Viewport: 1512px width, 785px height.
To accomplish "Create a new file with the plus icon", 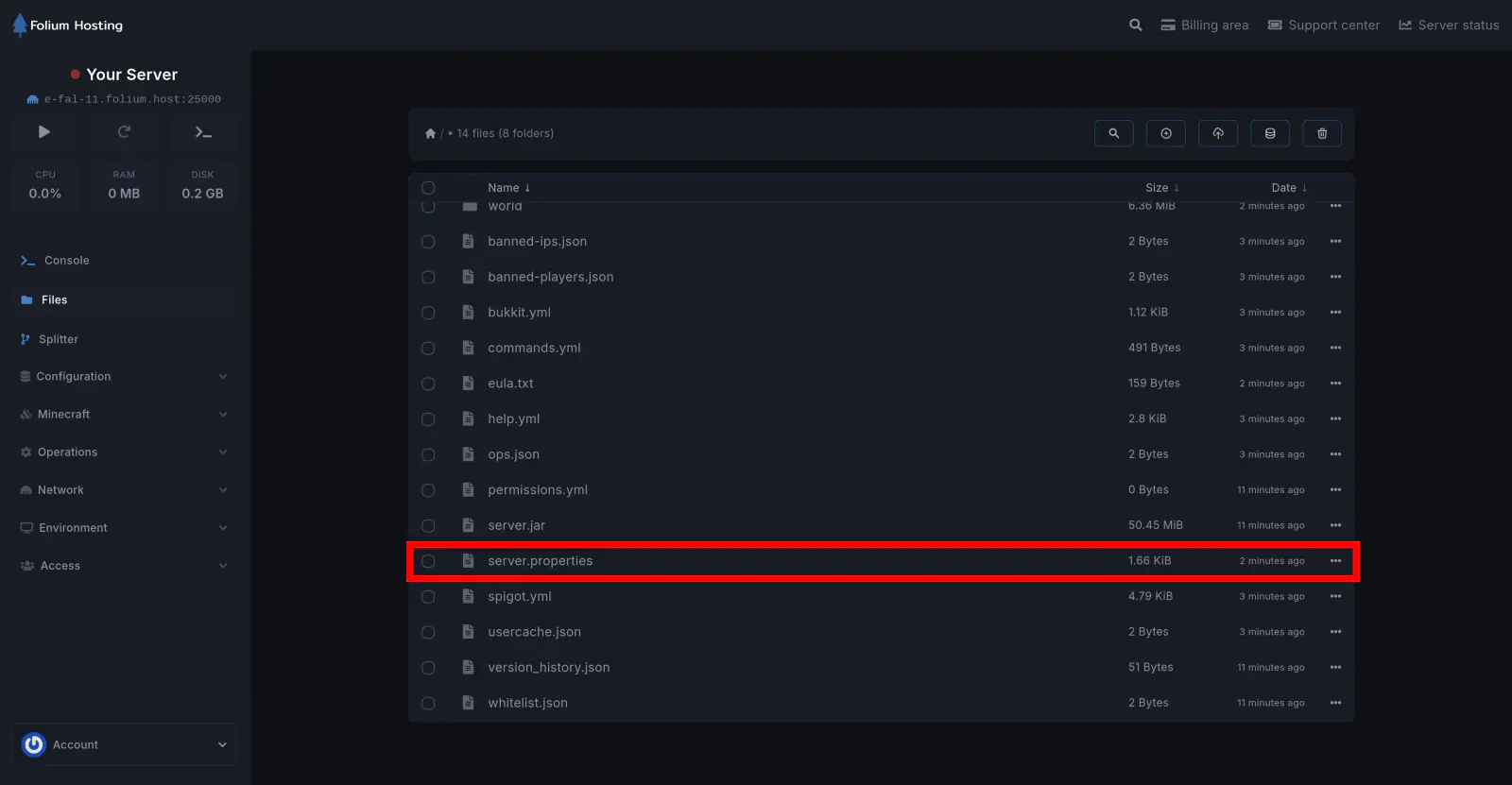I will pos(1165,133).
